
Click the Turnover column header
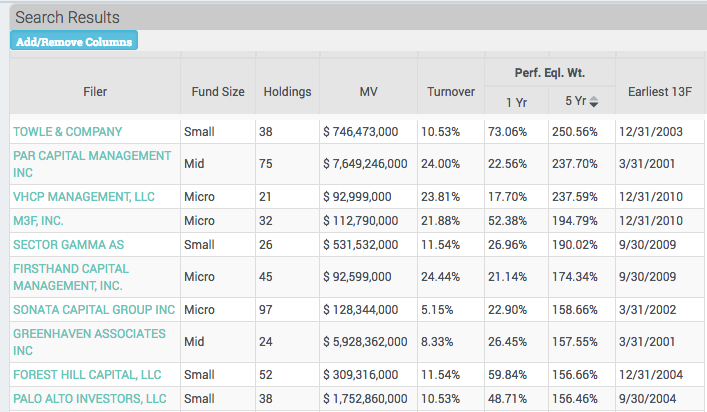coord(450,92)
